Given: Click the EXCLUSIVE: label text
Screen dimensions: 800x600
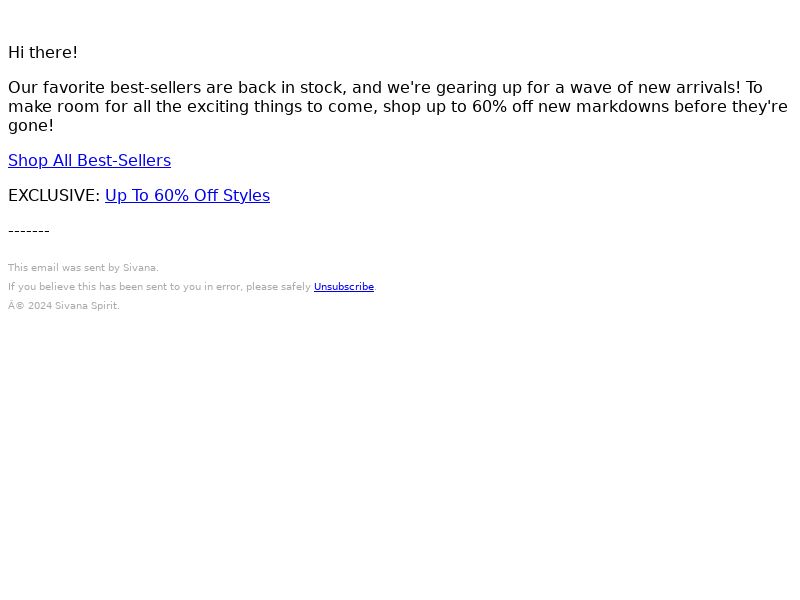Looking at the screenshot, I should click(x=54, y=196).
